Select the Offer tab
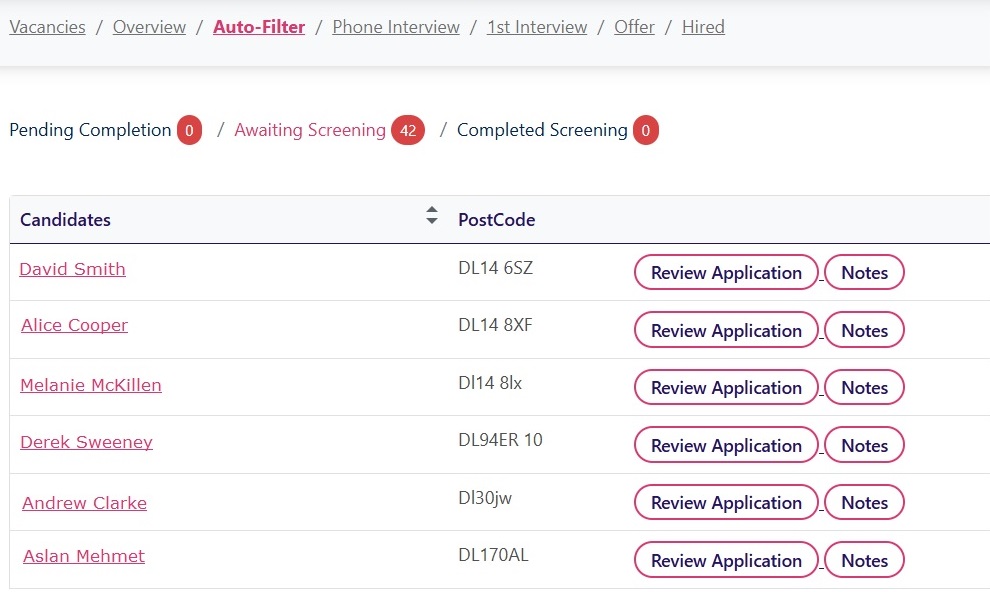The image size is (990, 592). pos(634,27)
